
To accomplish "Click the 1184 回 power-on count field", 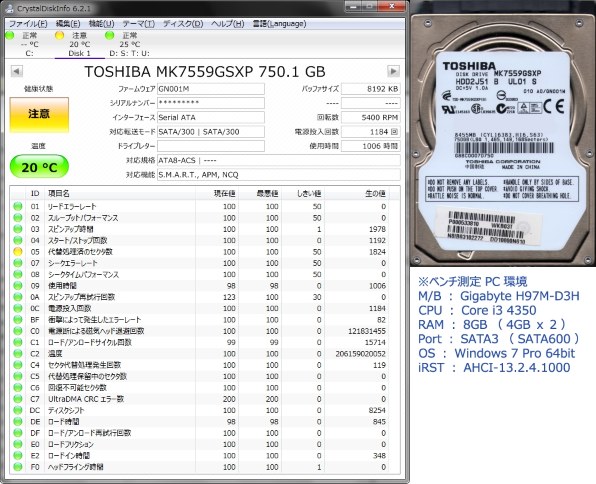I will pos(371,132).
